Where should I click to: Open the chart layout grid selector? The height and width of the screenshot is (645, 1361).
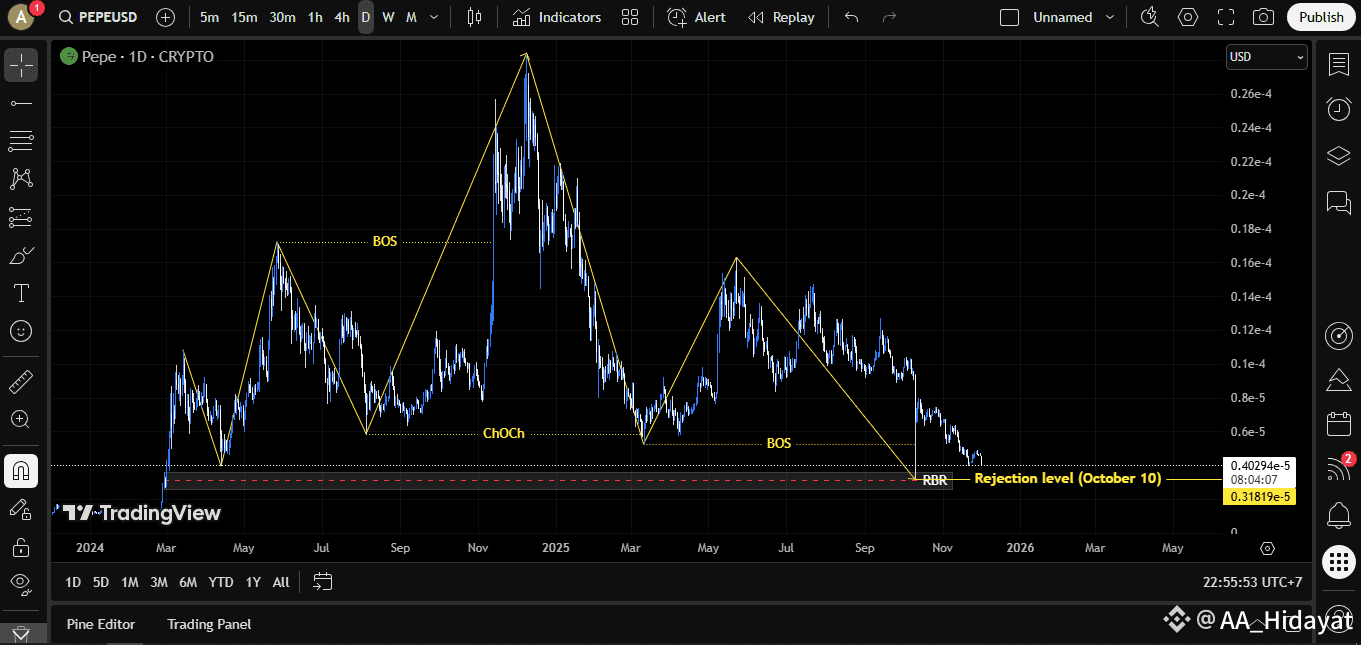click(630, 17)
